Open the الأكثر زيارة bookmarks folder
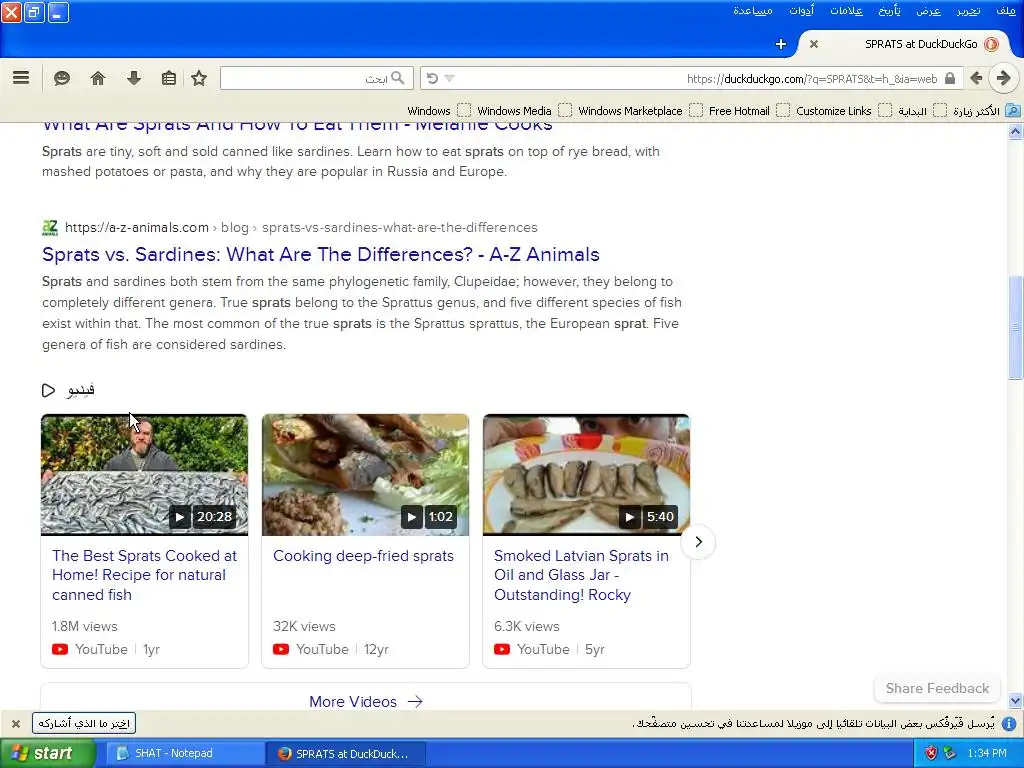1024x768 pixels. [x=985, y=111]
